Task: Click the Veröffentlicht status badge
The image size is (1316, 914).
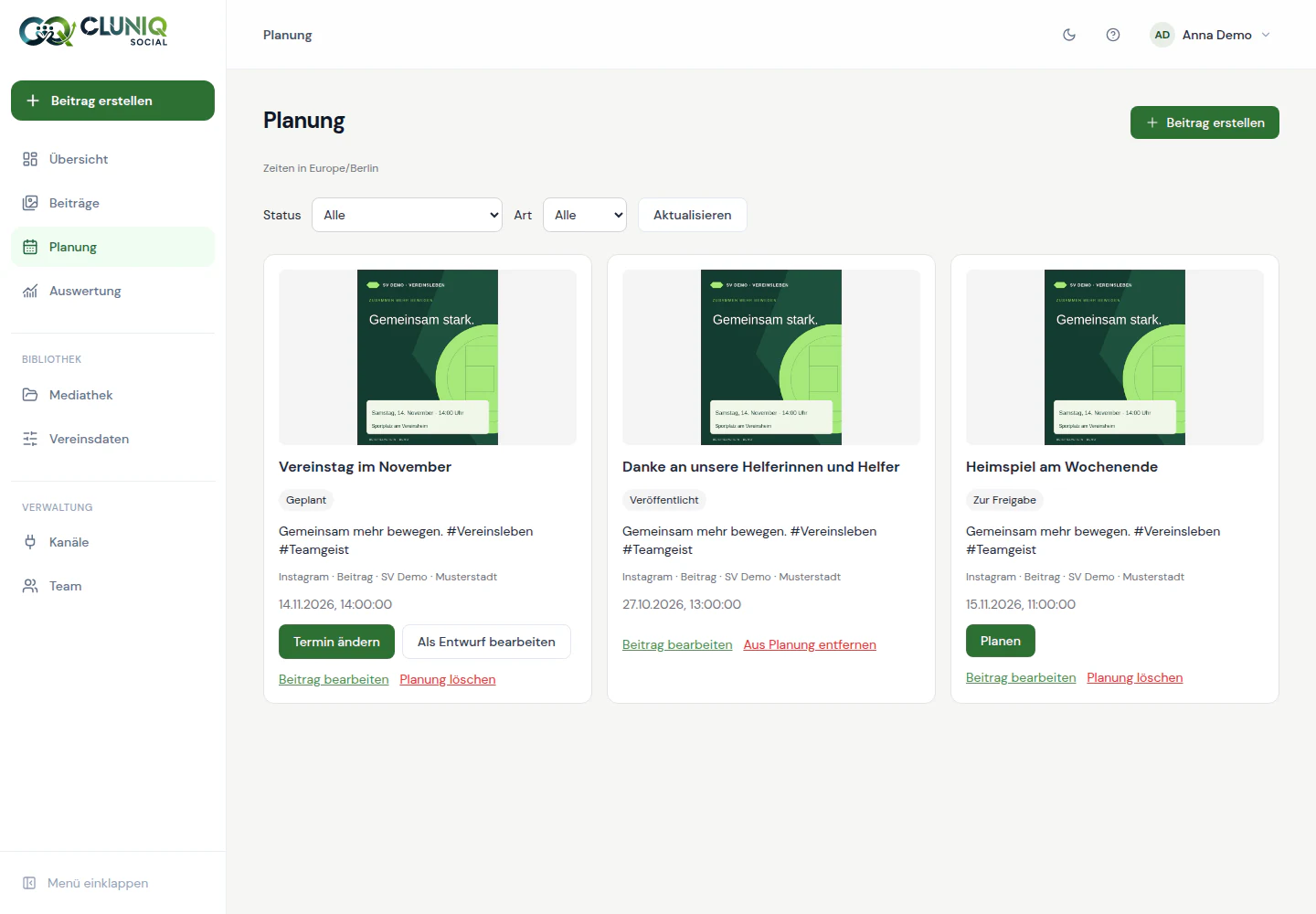Action: point(664,500)
